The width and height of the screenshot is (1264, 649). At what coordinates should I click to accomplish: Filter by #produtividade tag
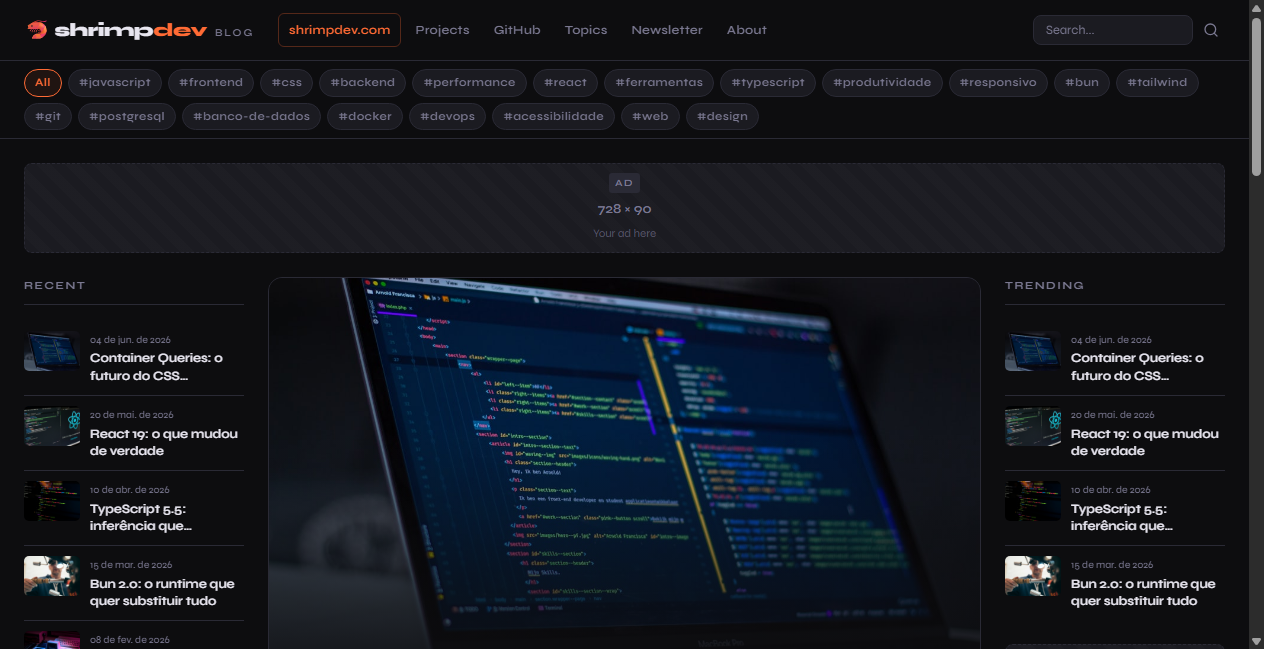pyautogui.click(x=882, y=83)
